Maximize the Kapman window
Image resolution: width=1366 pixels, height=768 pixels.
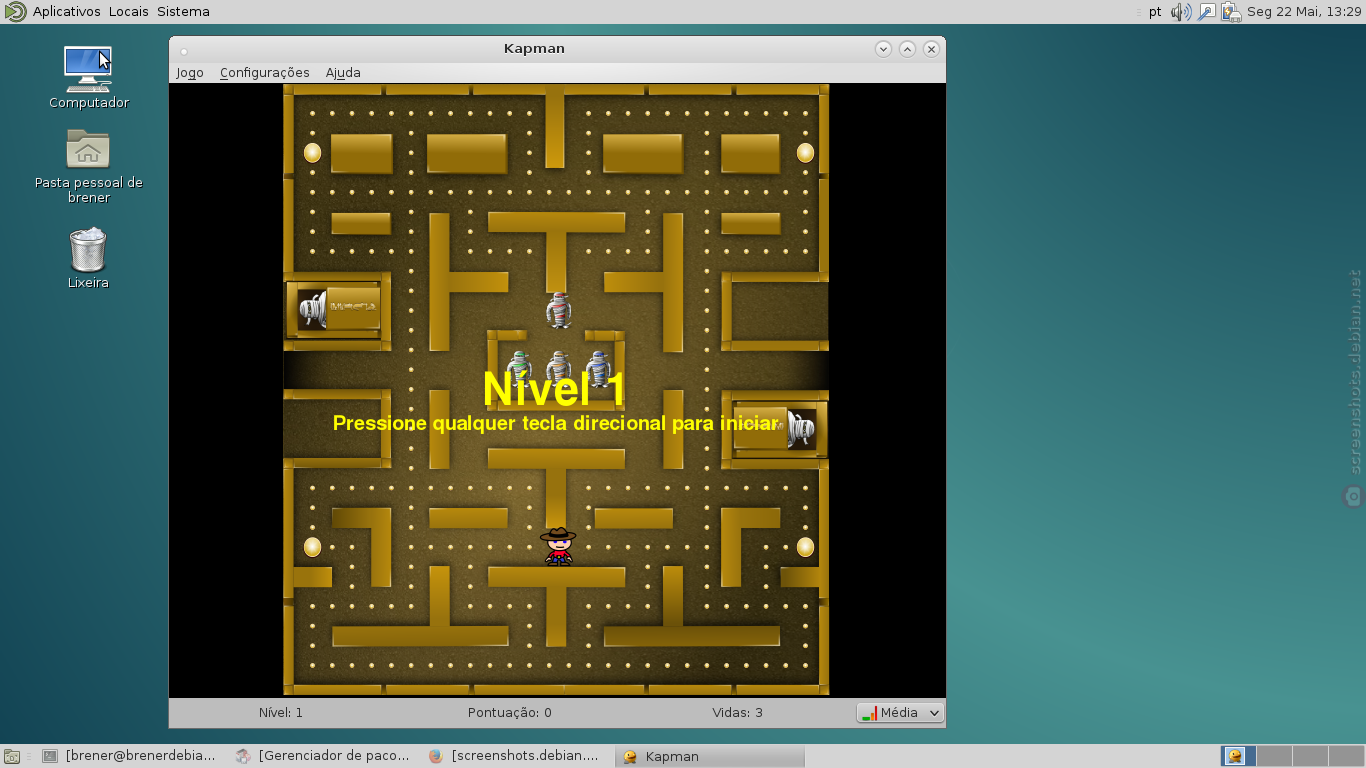[907, 48]
